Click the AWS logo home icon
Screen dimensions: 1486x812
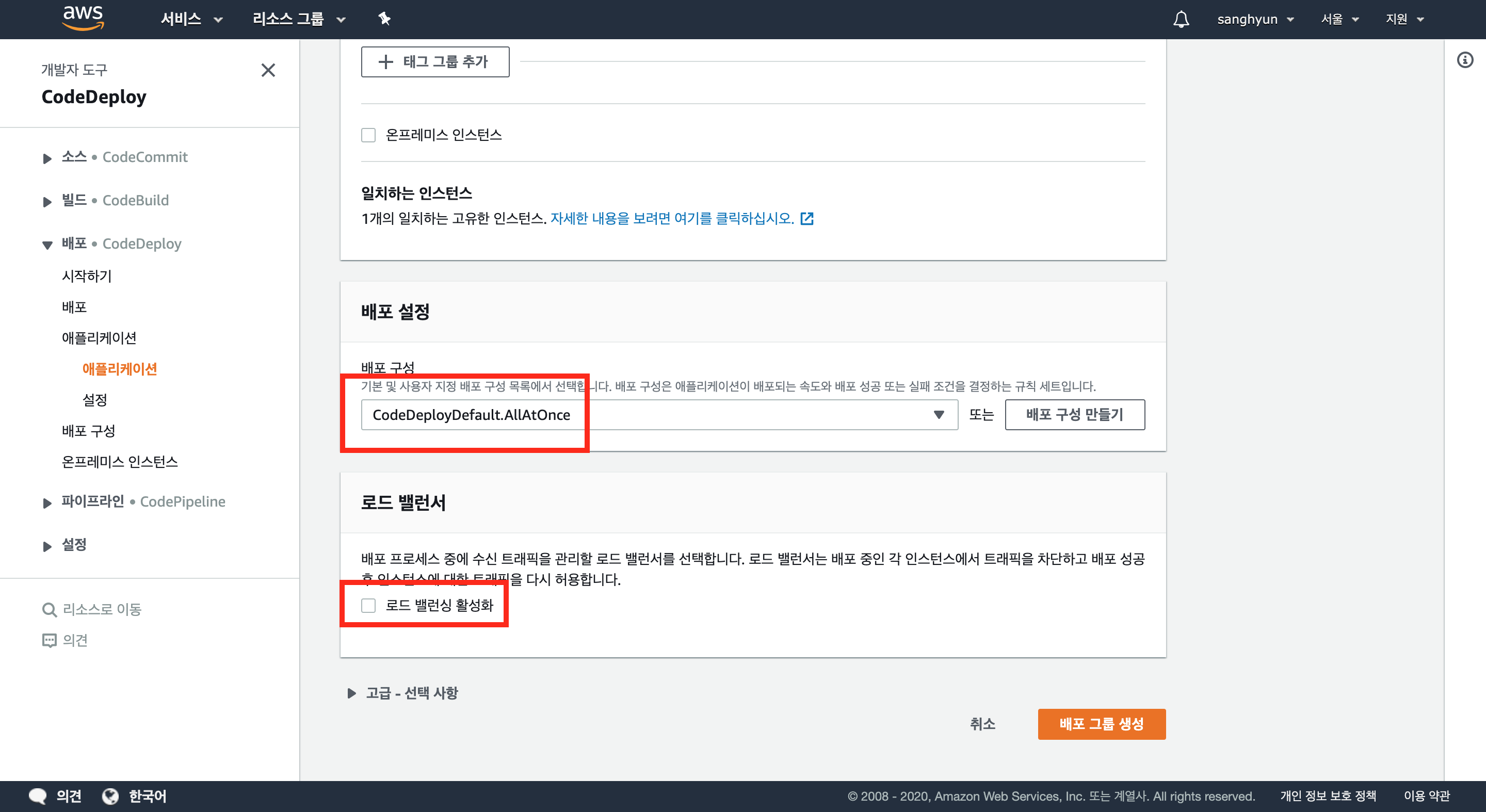click(83, 18)
